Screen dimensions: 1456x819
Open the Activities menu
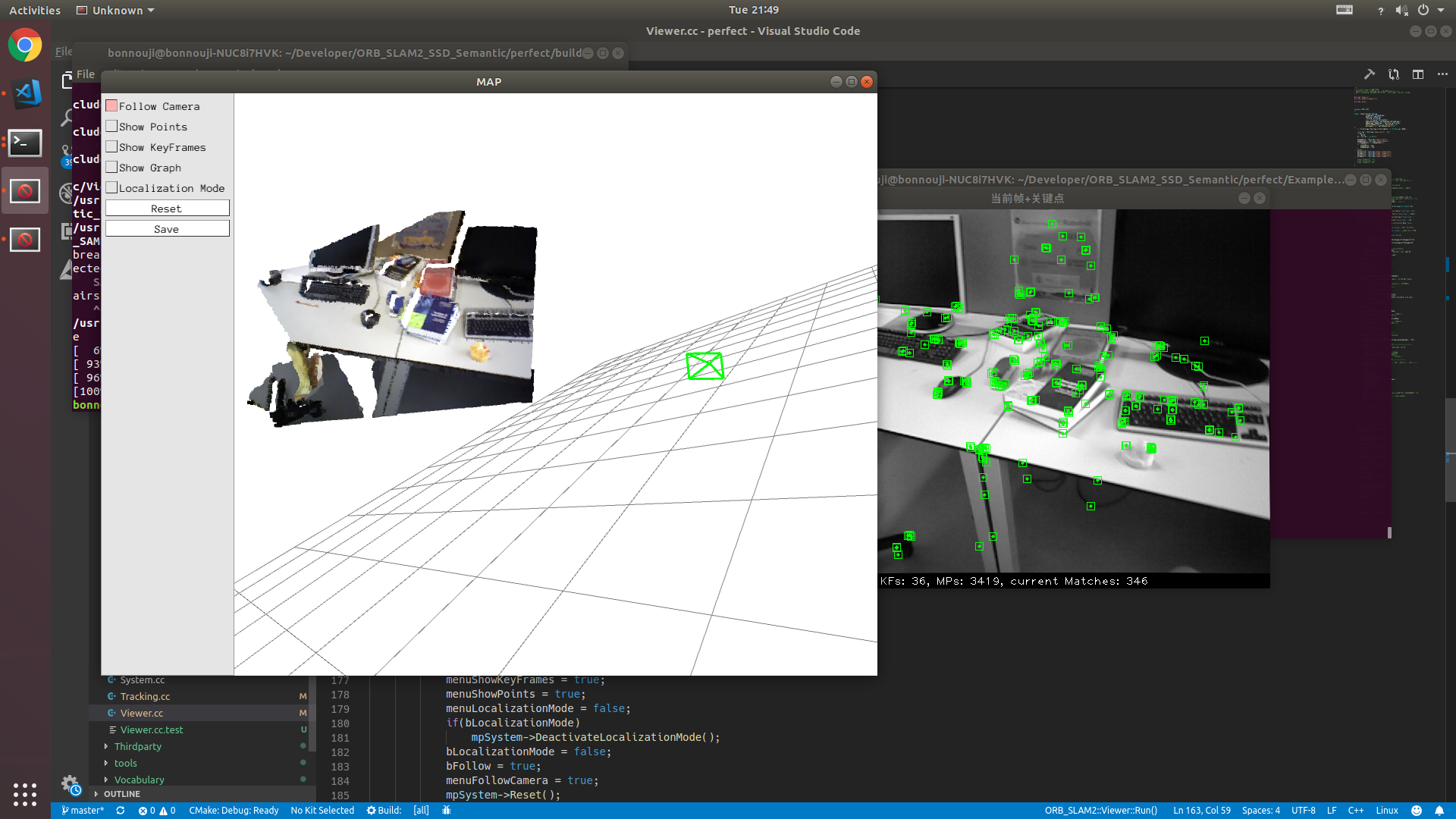[x=35, y=11]
